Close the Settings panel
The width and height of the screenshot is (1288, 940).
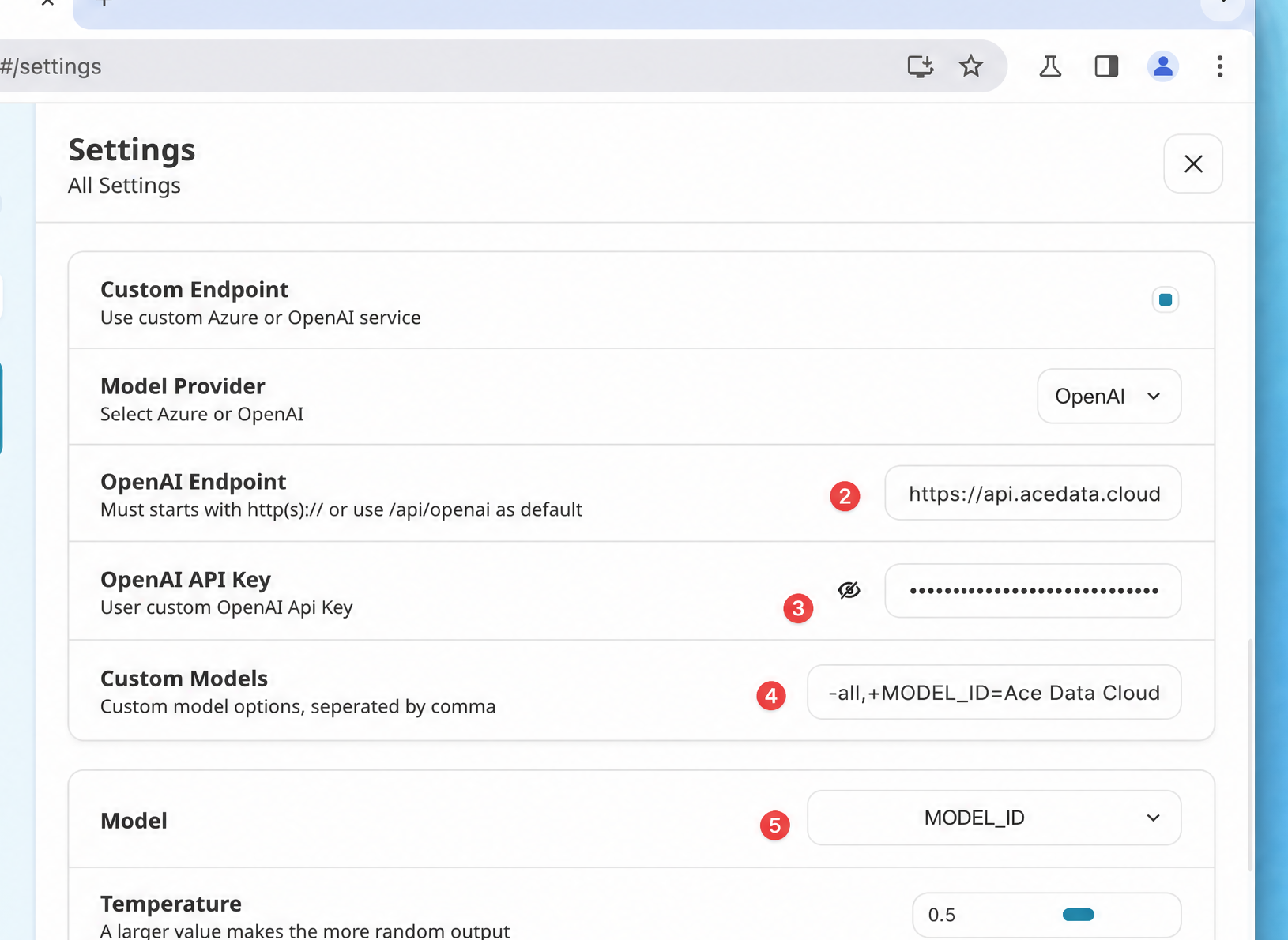tap(1193, 164)
